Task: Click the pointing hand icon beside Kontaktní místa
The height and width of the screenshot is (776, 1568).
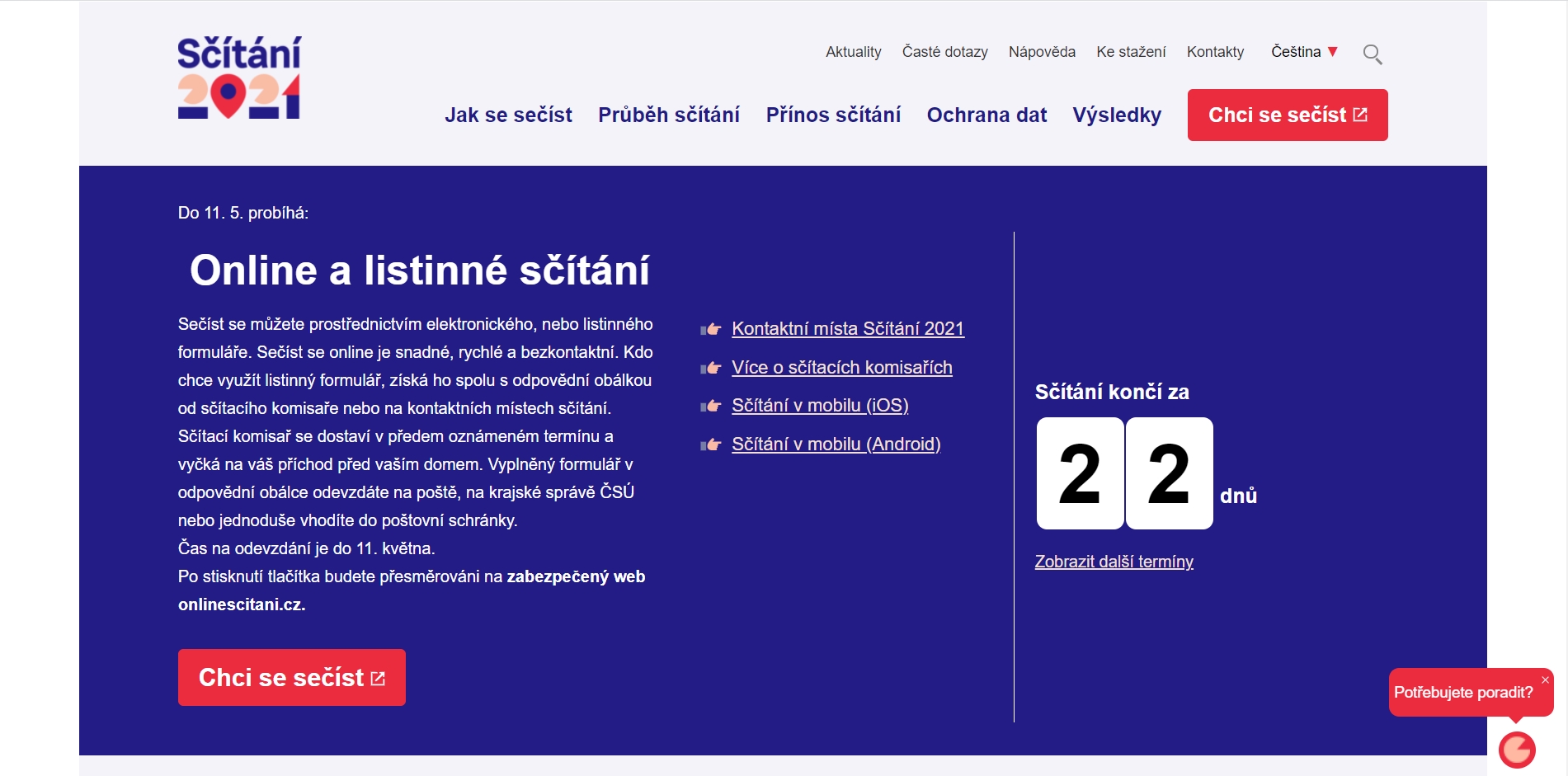Action: click(x=710, y=329)
